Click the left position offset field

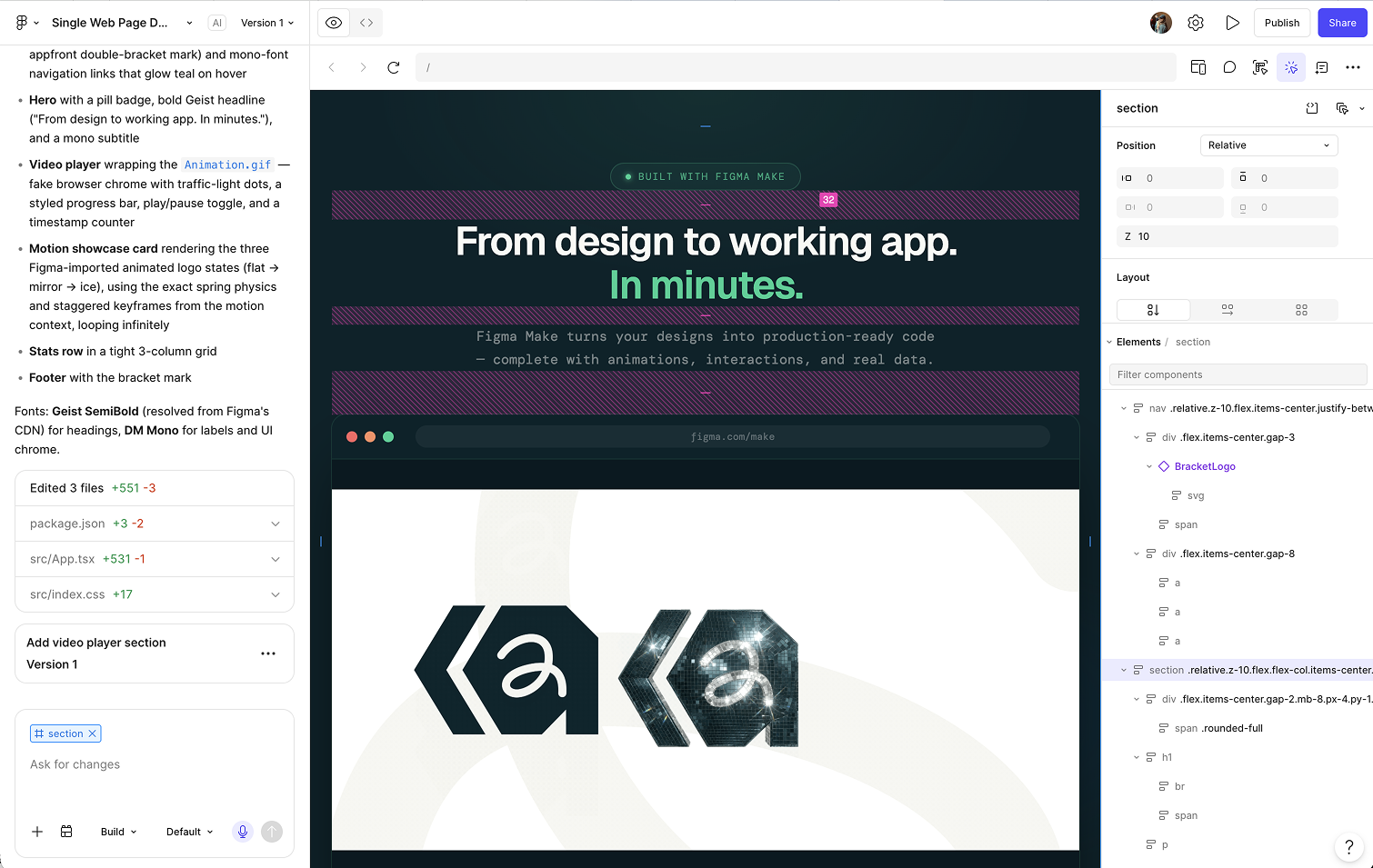click(x=1170, y=178)
